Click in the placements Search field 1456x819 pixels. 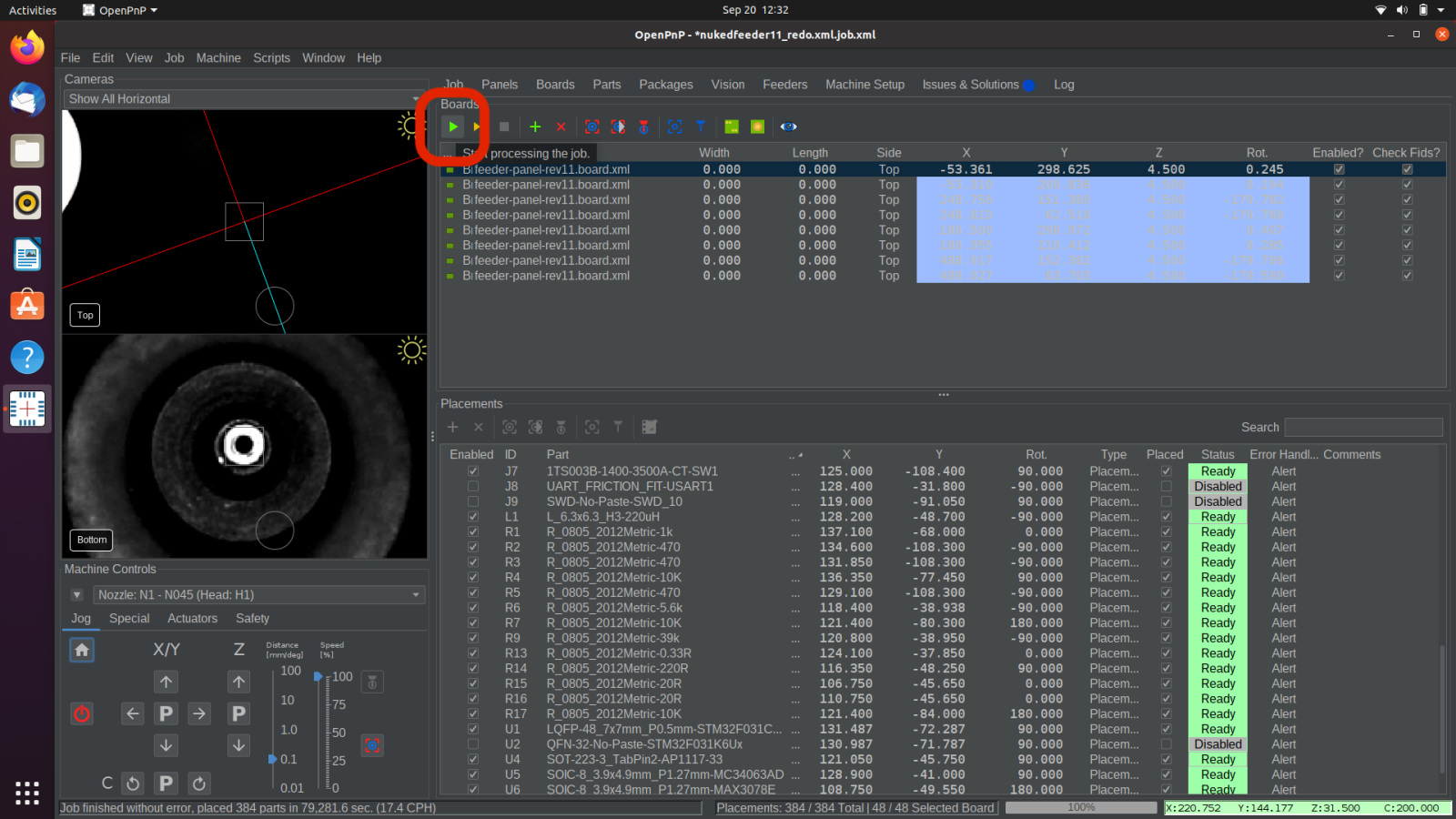[x=1363, y=427]
